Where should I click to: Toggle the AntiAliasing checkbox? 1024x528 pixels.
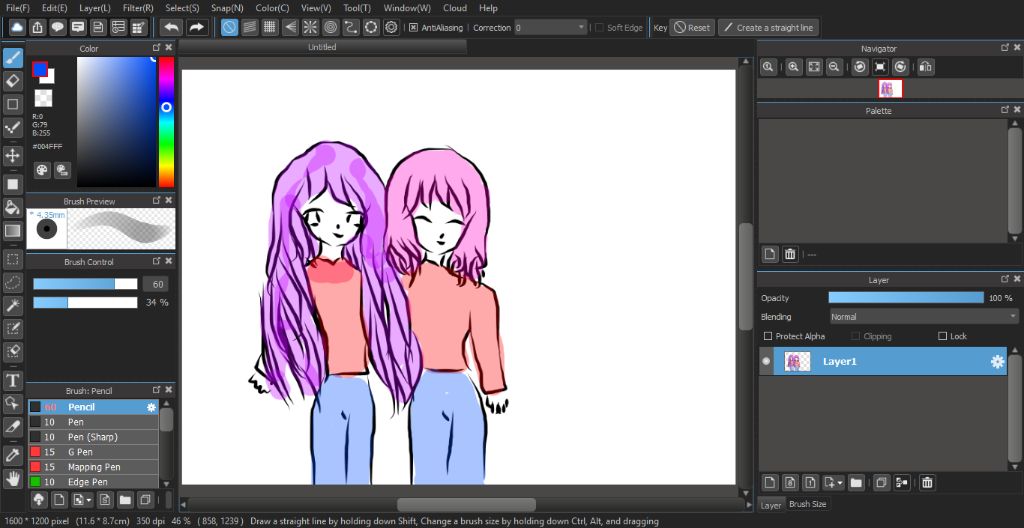(x=413, y=27)
